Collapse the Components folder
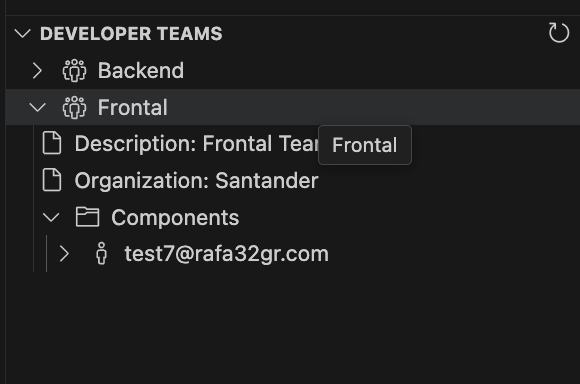 pyautogui.click(x=51, y=218)
